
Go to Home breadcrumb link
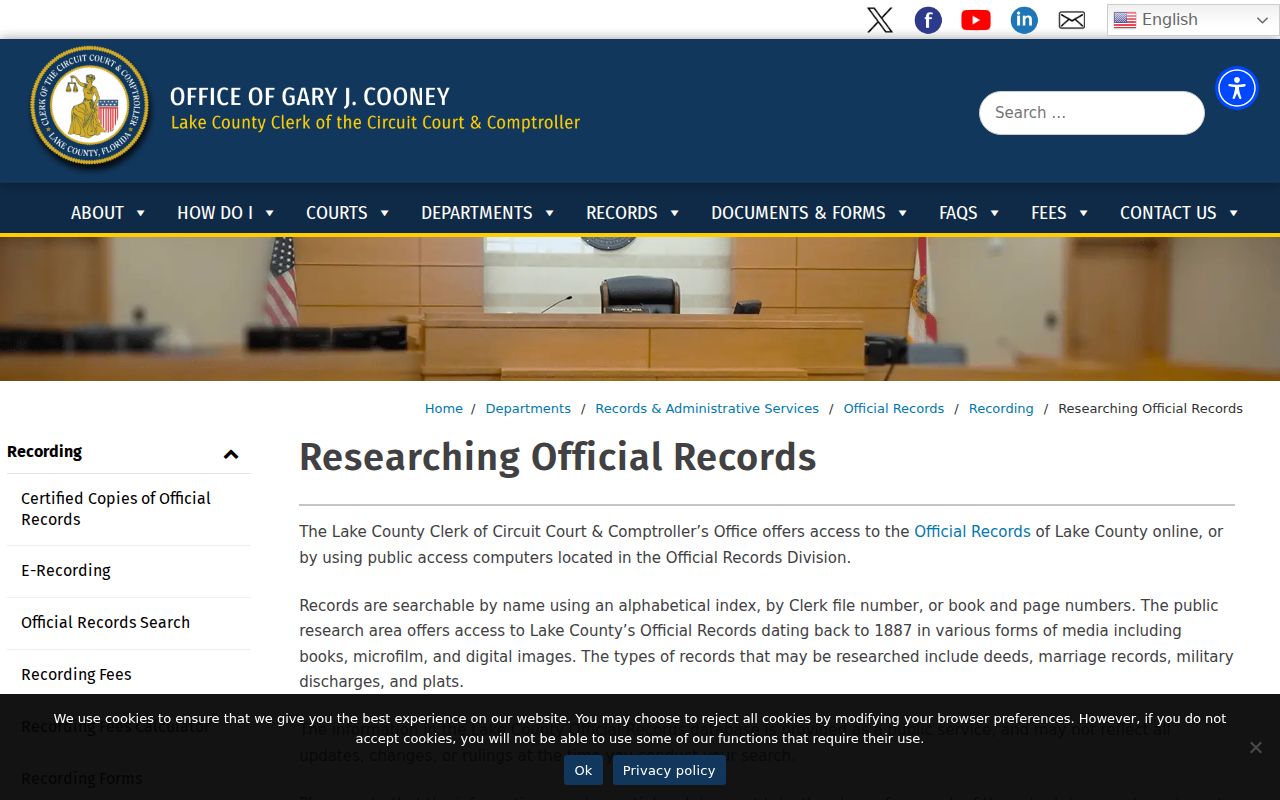tap(444, 408)
